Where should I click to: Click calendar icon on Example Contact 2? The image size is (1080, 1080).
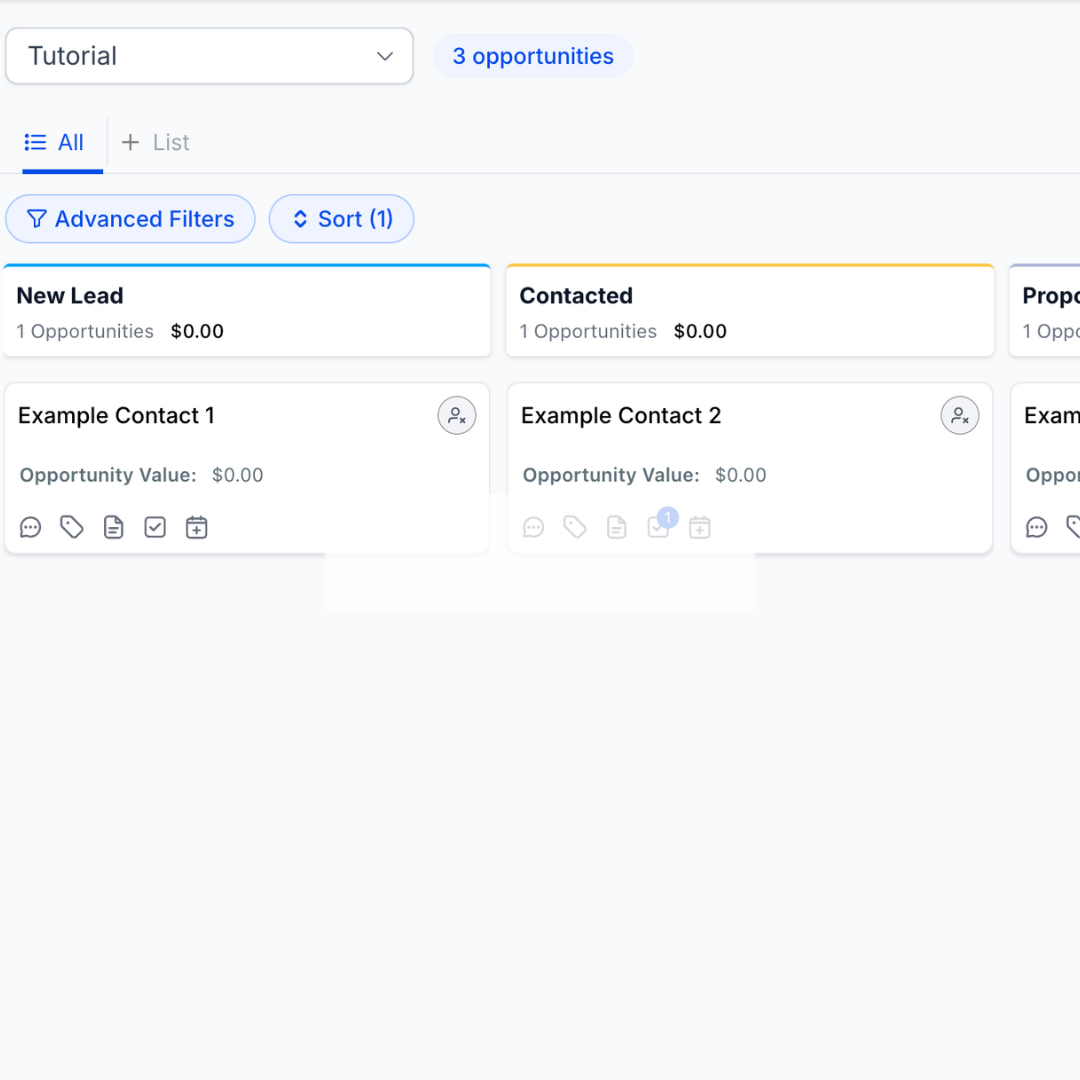pos(700,527)
